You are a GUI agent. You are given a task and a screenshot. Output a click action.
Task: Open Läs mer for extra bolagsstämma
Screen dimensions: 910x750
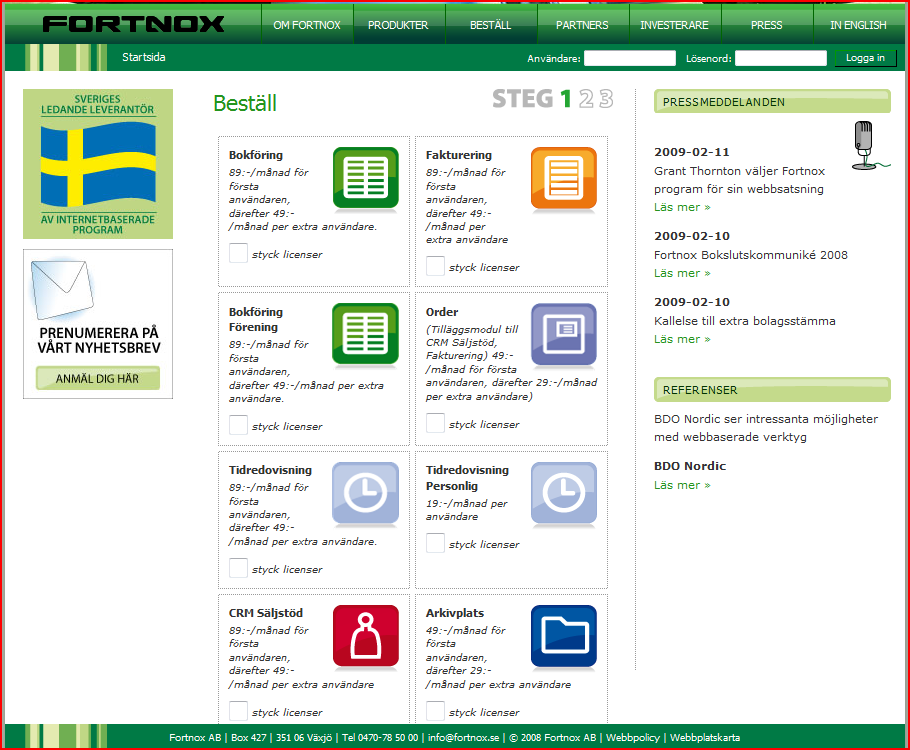682,339
